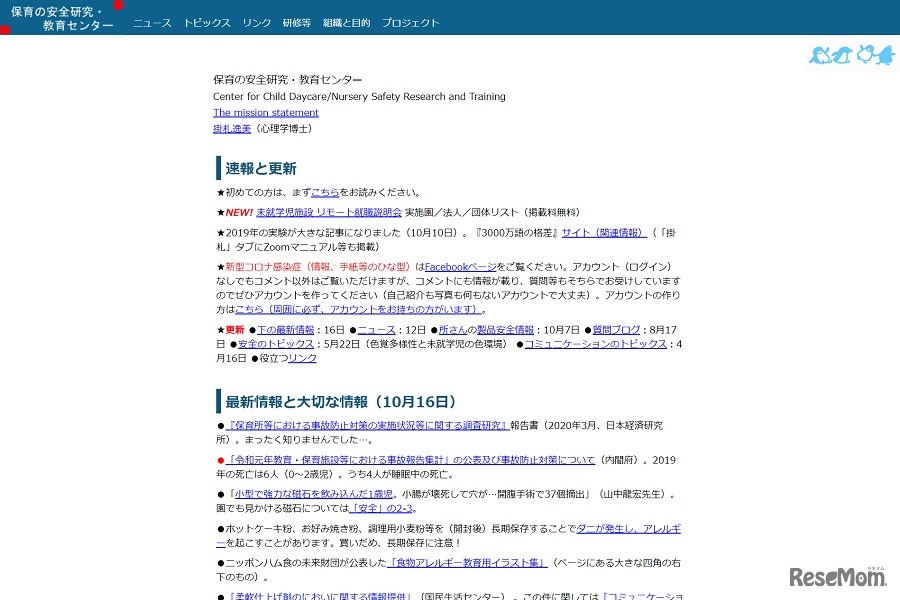Open the トピックス navigation item

pyautogui.click(x=207, y=22)
